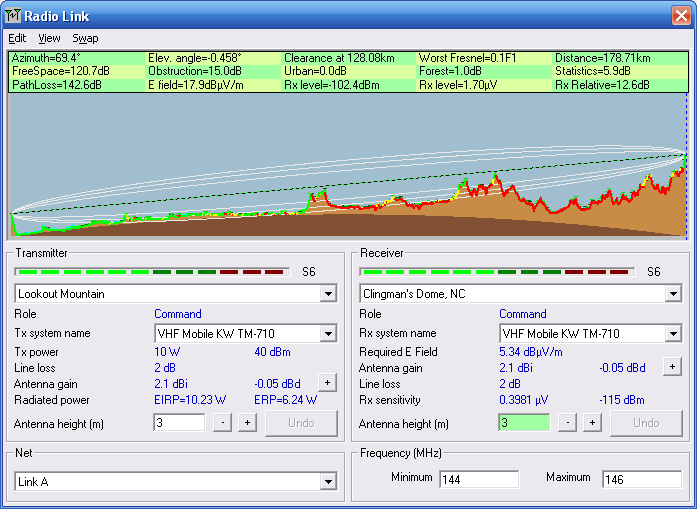The height and width of the screenshot is (509, 697).
Task: Increase transmitter antenna height with plus button
Action: pos(247,423)
